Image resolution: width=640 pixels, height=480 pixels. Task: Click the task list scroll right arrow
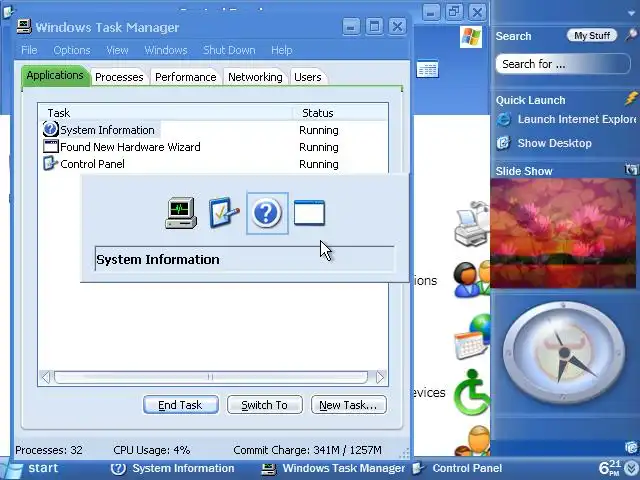(380, 377)
